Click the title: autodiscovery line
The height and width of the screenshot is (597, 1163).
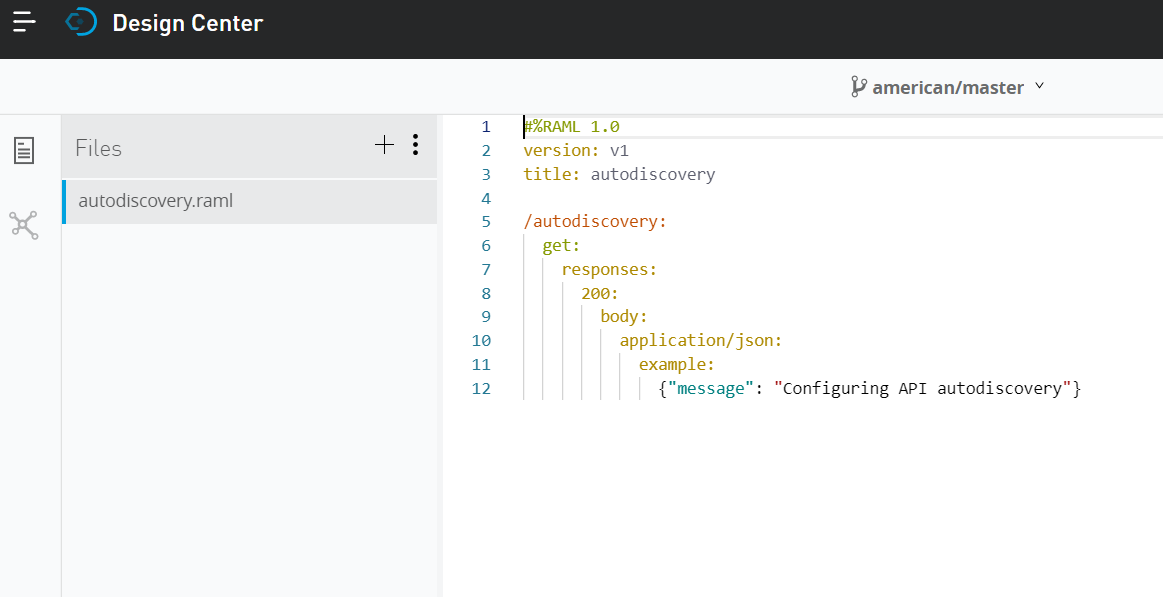click(x=619, y=174)
